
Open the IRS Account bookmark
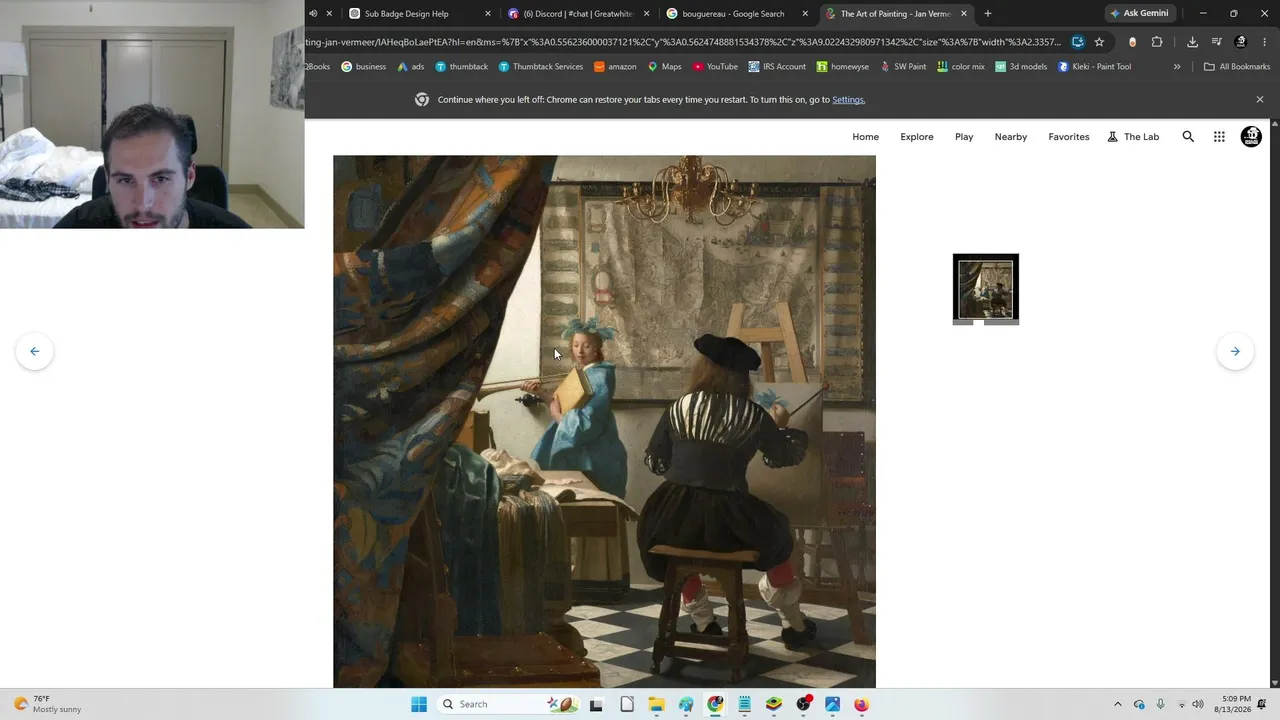[x=776, y=67]
